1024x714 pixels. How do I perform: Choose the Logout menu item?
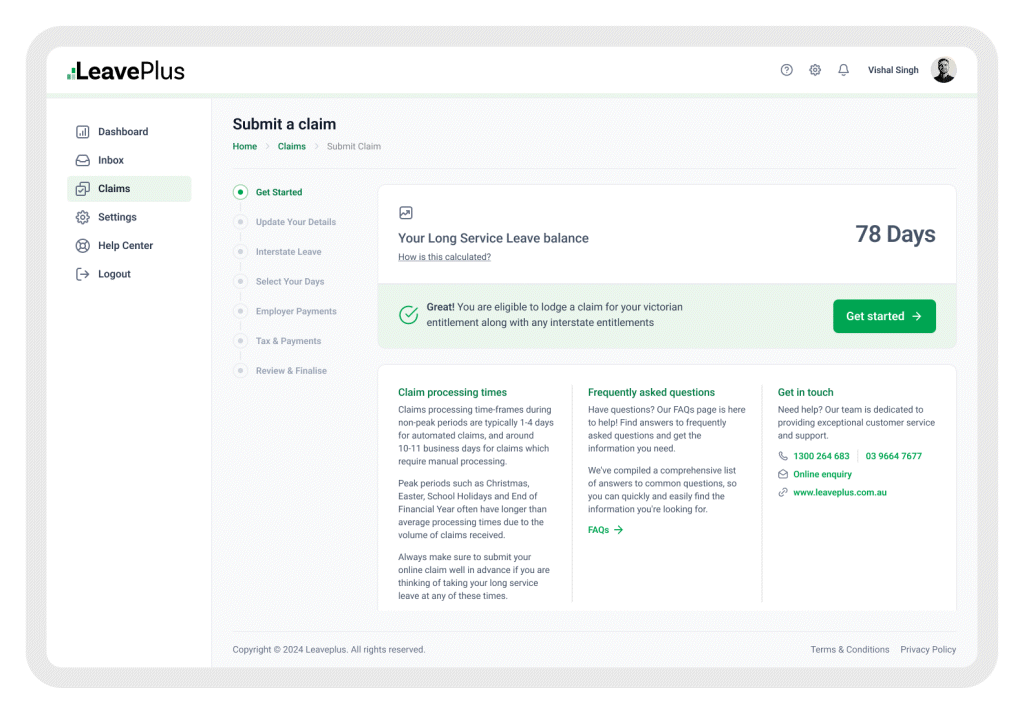click(129, 274)
